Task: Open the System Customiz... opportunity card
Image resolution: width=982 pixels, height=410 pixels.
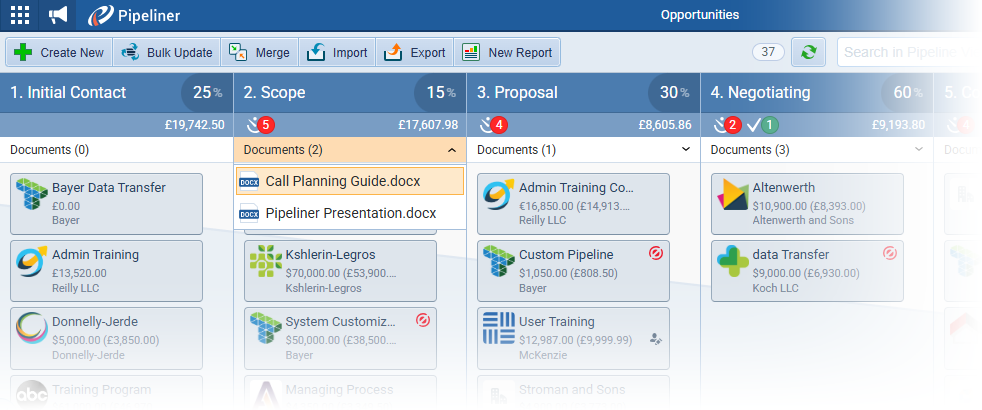Action: click(340, 338)
